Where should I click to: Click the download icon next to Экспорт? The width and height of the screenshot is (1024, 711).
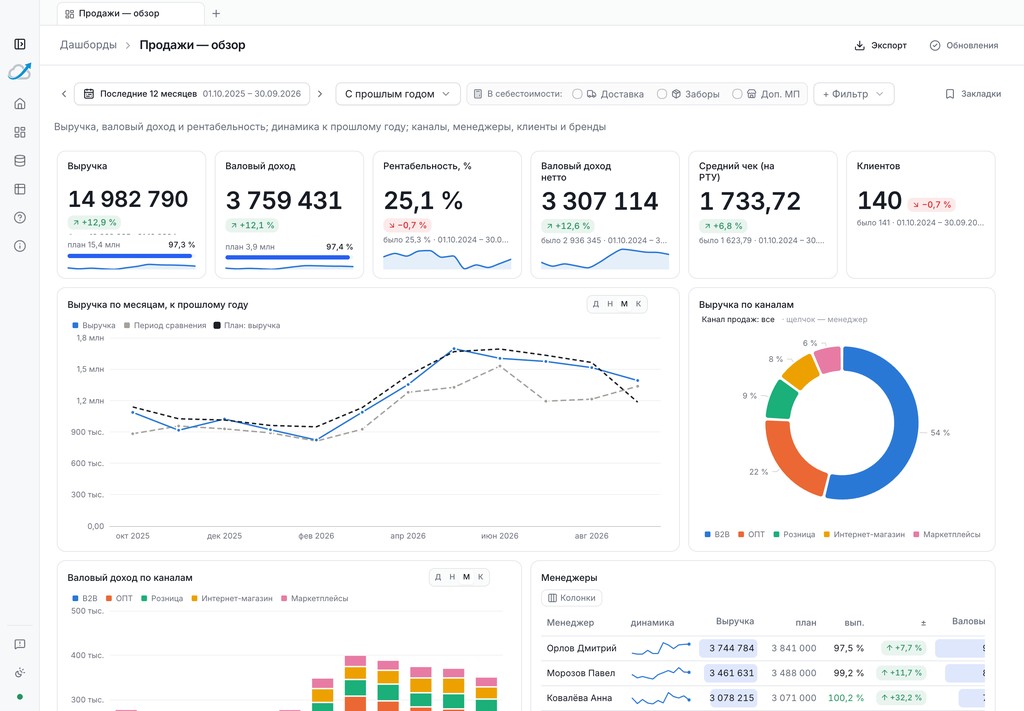tap(859, 46)
